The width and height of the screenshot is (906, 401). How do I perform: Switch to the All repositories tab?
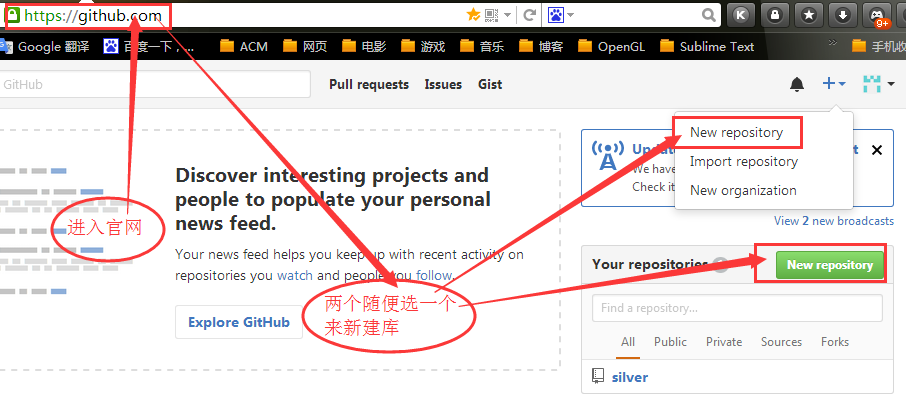(x=628, y=342)
